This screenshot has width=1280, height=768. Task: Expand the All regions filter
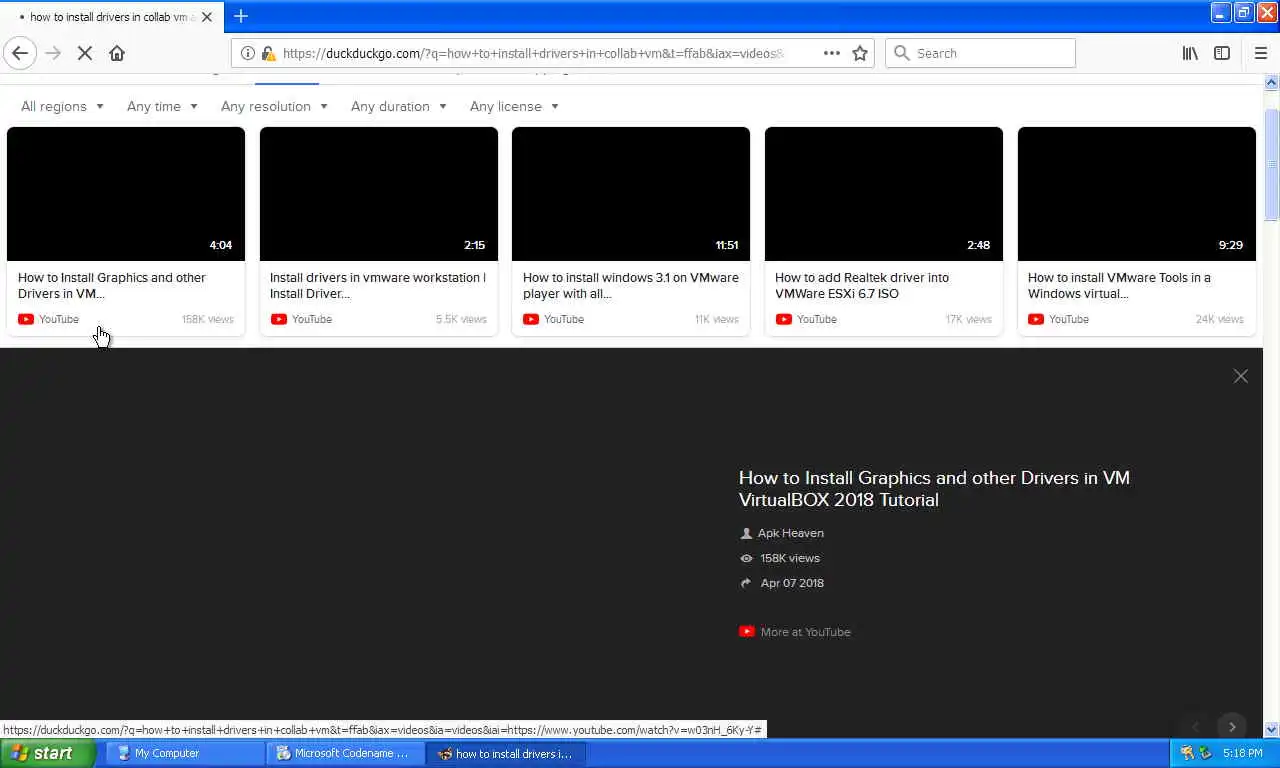pos(62,106)
